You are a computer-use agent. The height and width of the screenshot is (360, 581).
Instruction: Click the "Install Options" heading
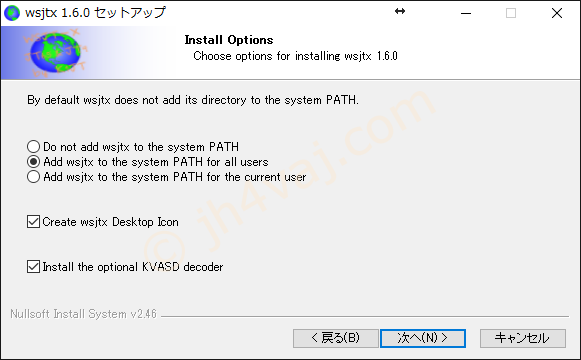(229, 40)
